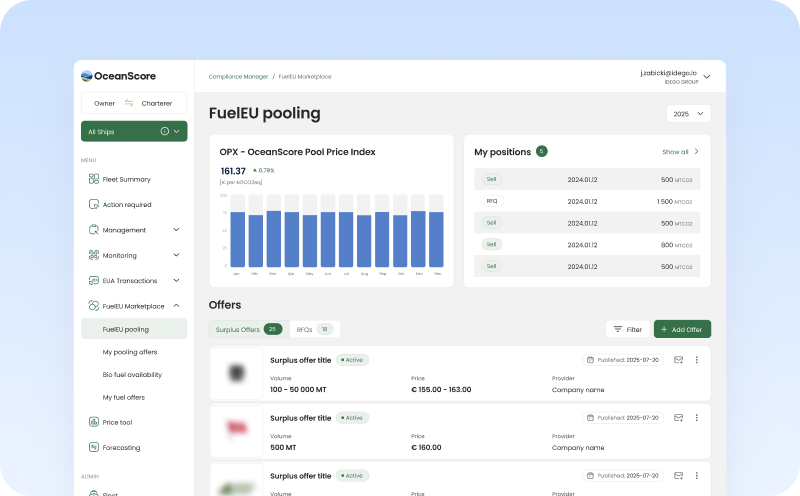Viewport: 800px width, 496px height.
Task: Collapse the FuelEU Marketplace section
Action: (x=176, y=306)
